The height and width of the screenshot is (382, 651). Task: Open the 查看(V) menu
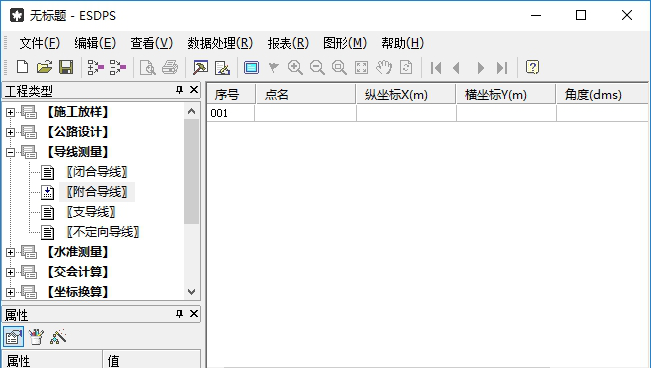click(152, 43)
